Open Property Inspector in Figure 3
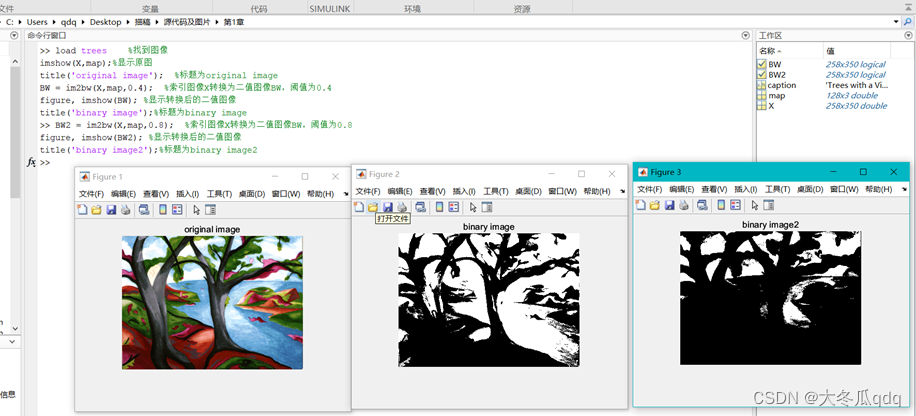The width and height of the screenshot is (916, 416). (x=769, y=205)
